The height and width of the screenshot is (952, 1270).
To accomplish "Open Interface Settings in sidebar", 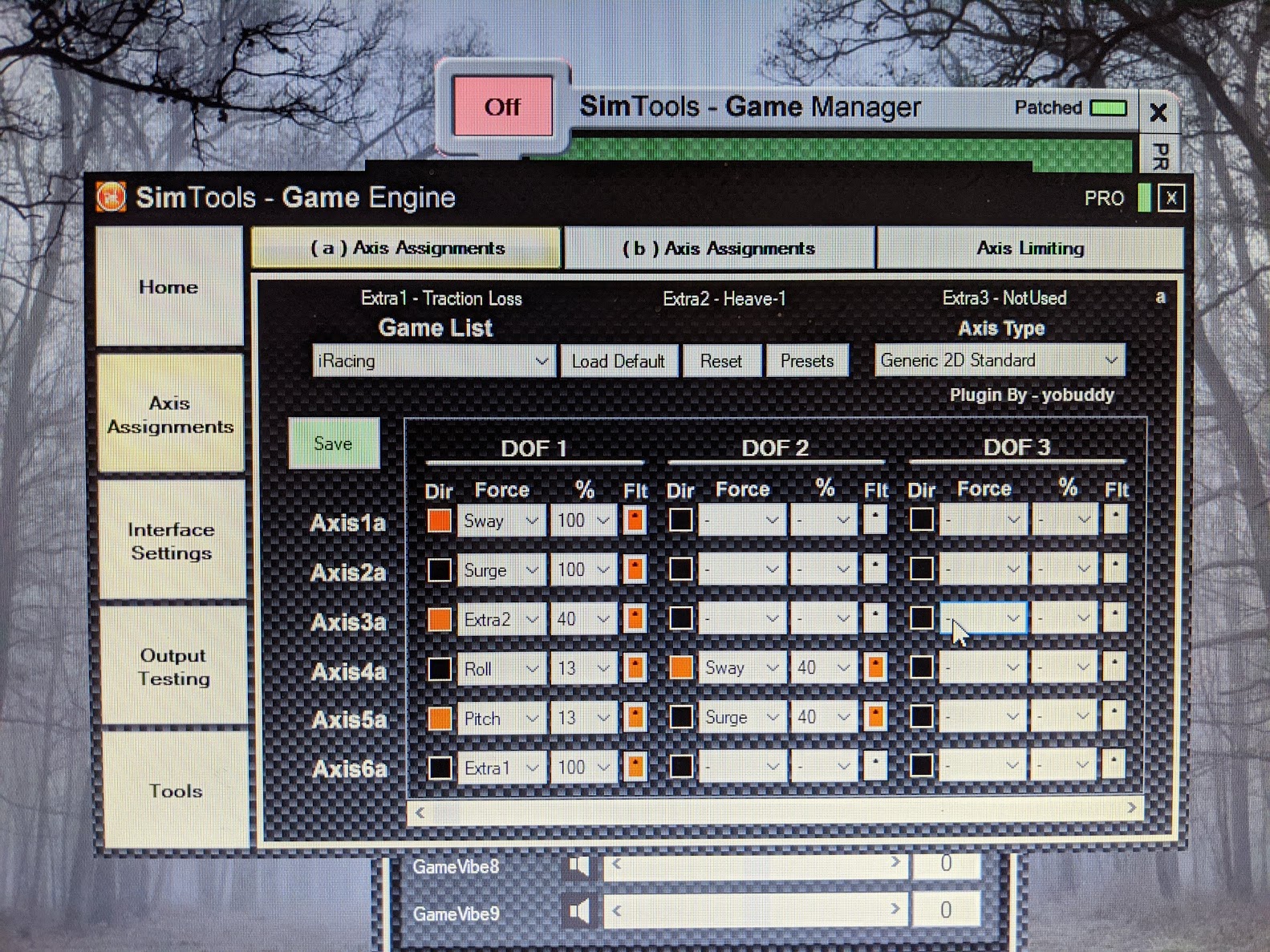I will click(x=171, y=541).
